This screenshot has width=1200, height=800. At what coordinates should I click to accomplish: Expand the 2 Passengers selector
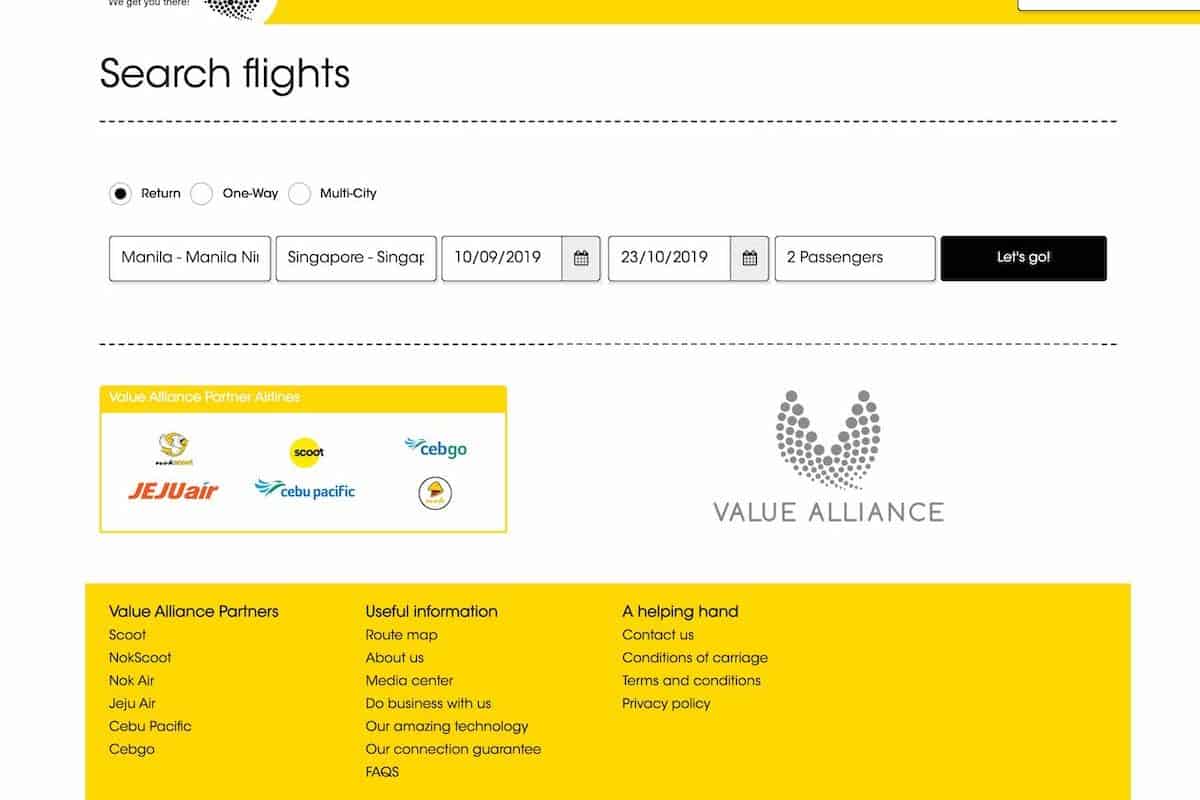(x=855, y=258)
